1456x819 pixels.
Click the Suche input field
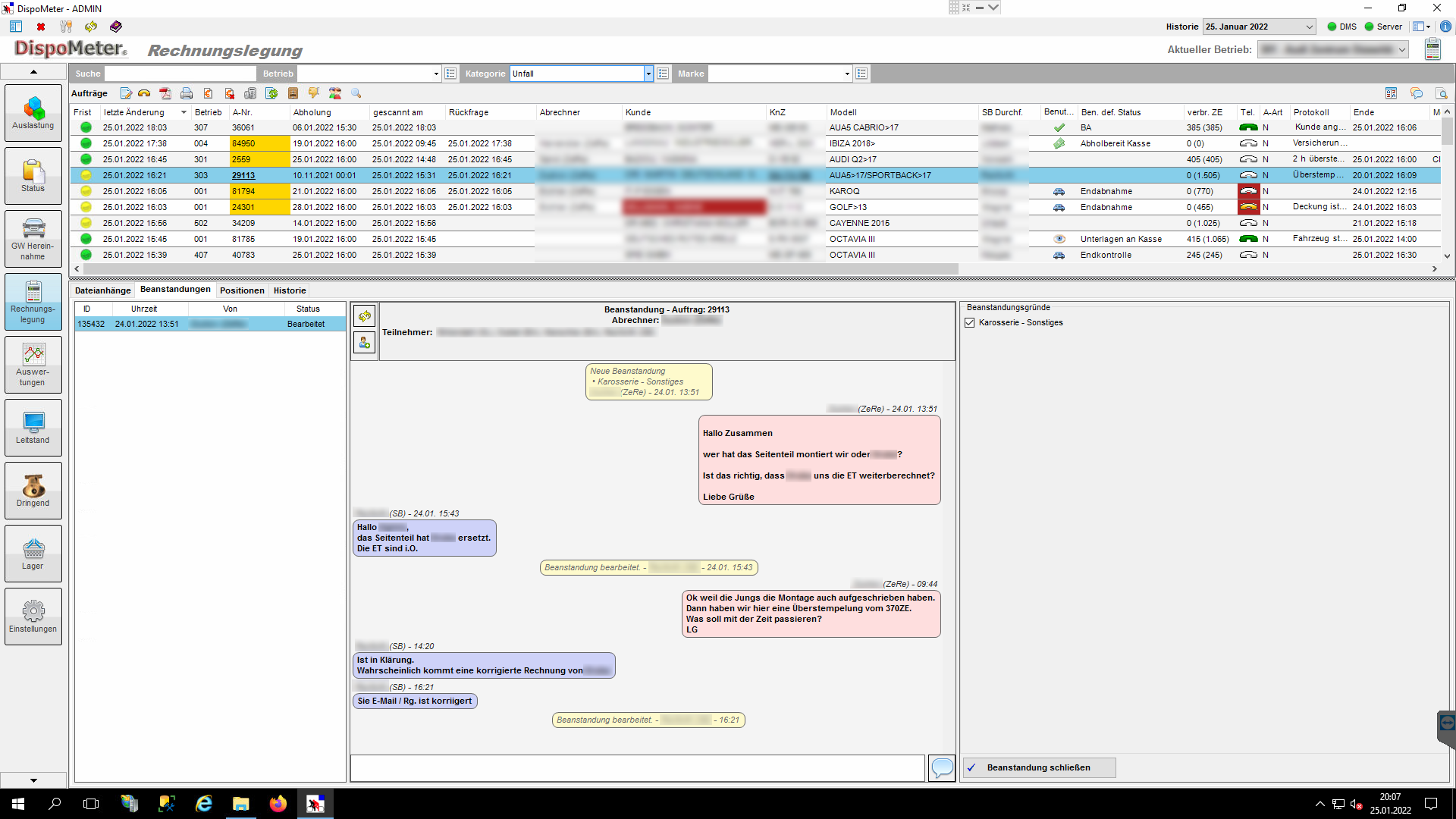(x=180, y=74)
